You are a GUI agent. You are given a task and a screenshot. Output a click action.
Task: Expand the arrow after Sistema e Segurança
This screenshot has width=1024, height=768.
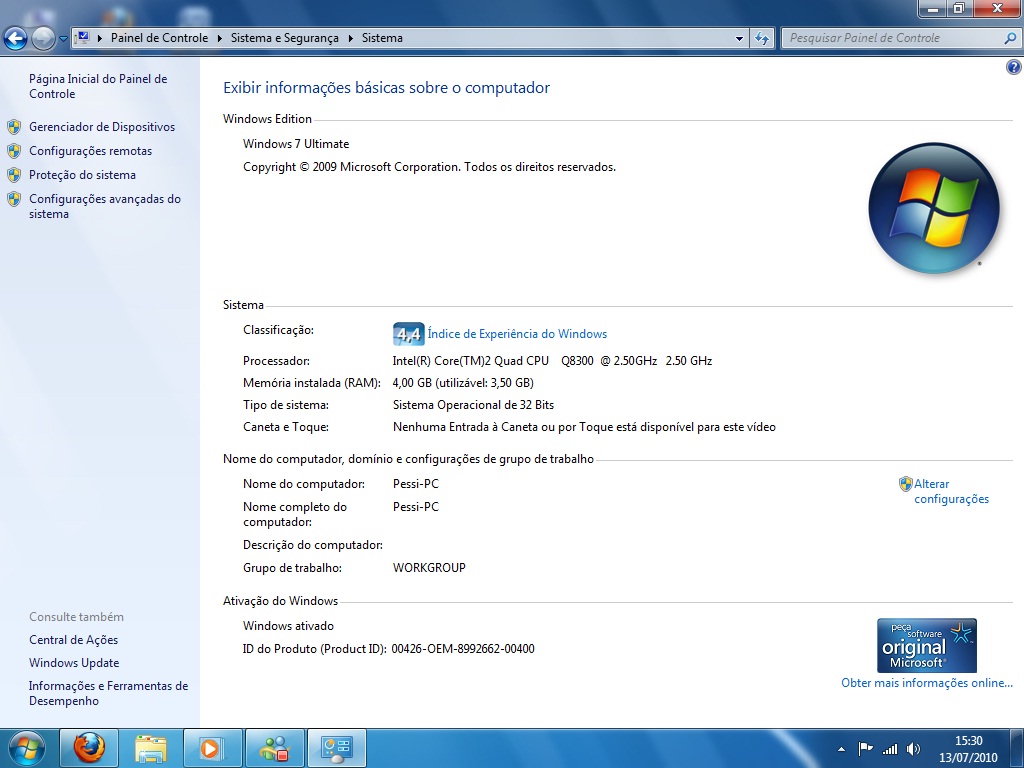coord(351,38)
